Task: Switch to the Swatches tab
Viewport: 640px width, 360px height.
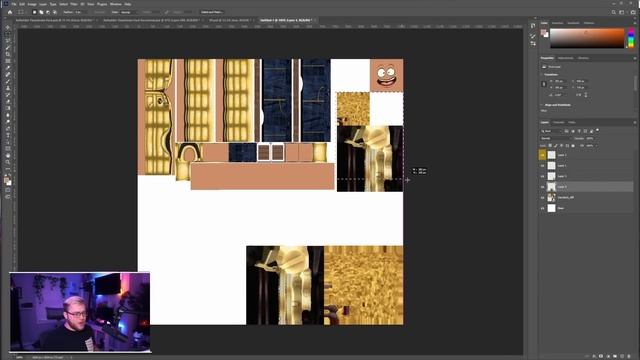Action: tap(557, 23)
